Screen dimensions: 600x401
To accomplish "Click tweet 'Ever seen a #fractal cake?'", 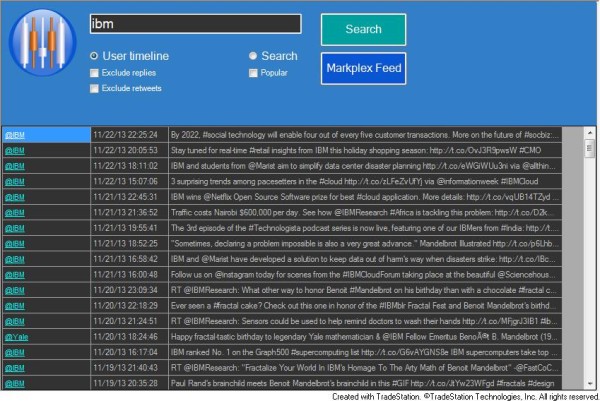I will pos(365,305).
